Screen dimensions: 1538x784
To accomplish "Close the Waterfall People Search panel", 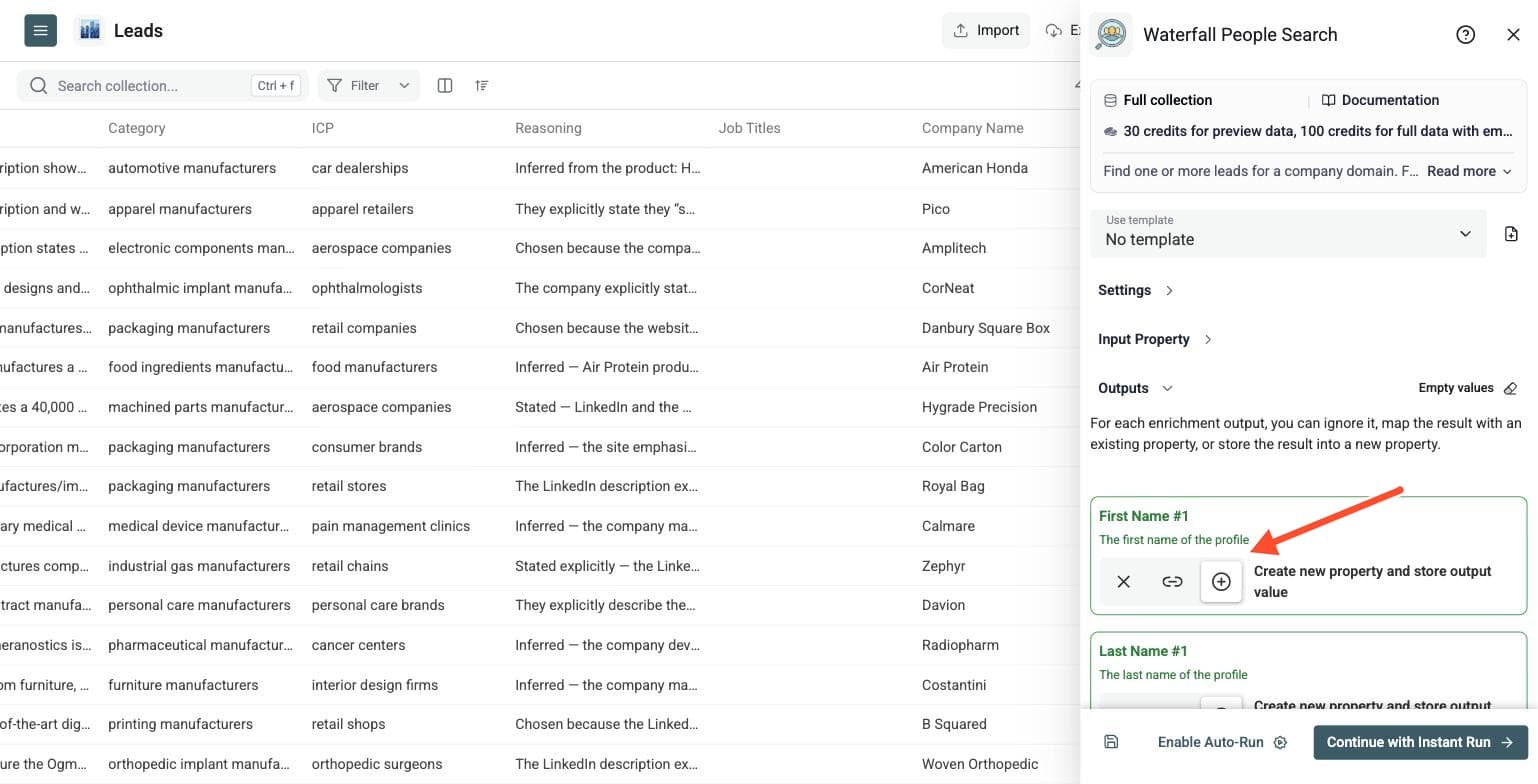I will coord(1513,34).
